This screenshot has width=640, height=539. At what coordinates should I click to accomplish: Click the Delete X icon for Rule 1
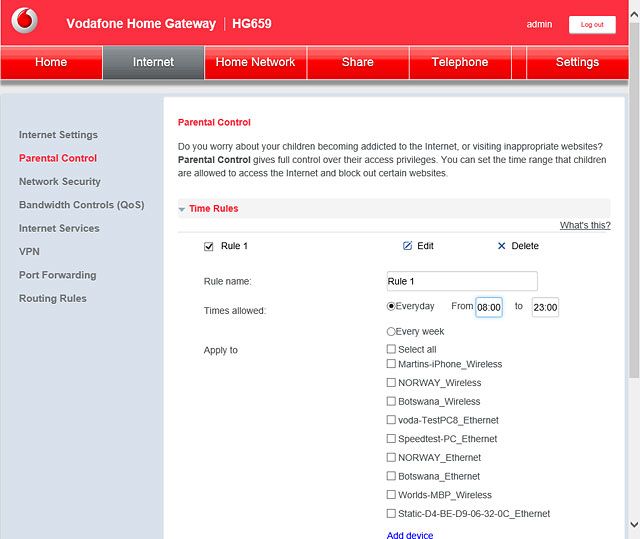tap(502, 246)
